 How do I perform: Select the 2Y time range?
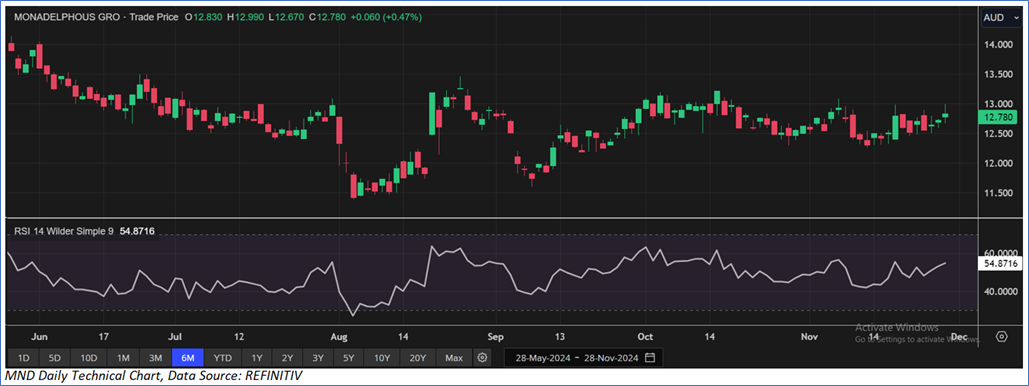287,358
